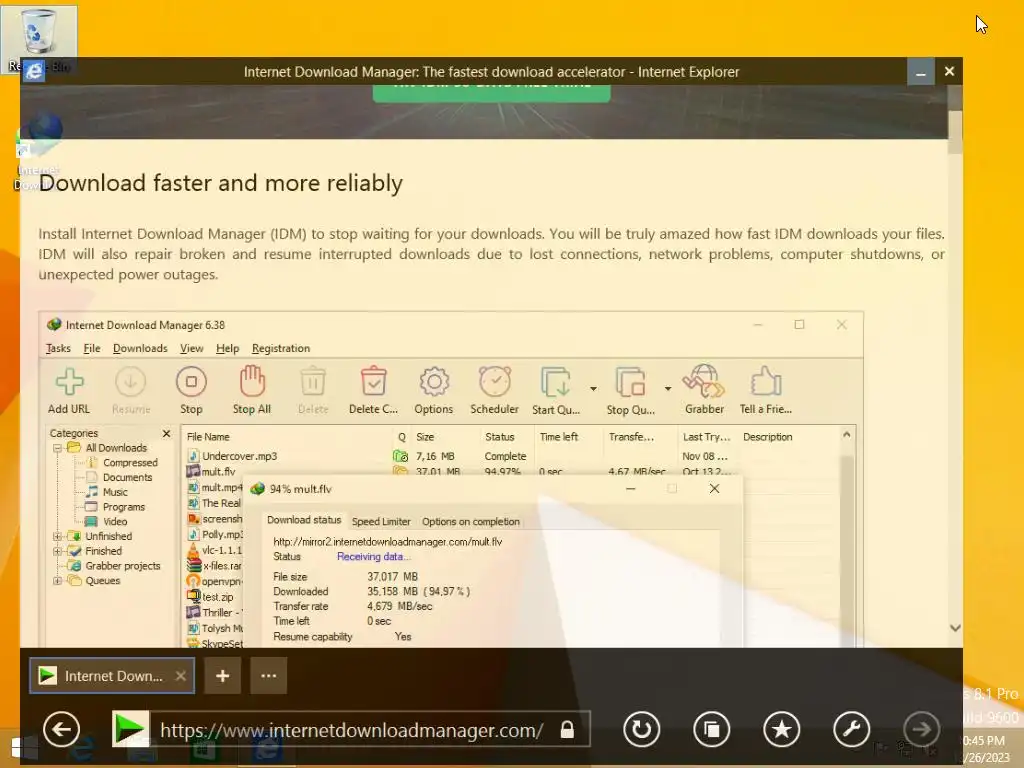
Task: Open the Favorites star icon
Action: pos(781,729)
